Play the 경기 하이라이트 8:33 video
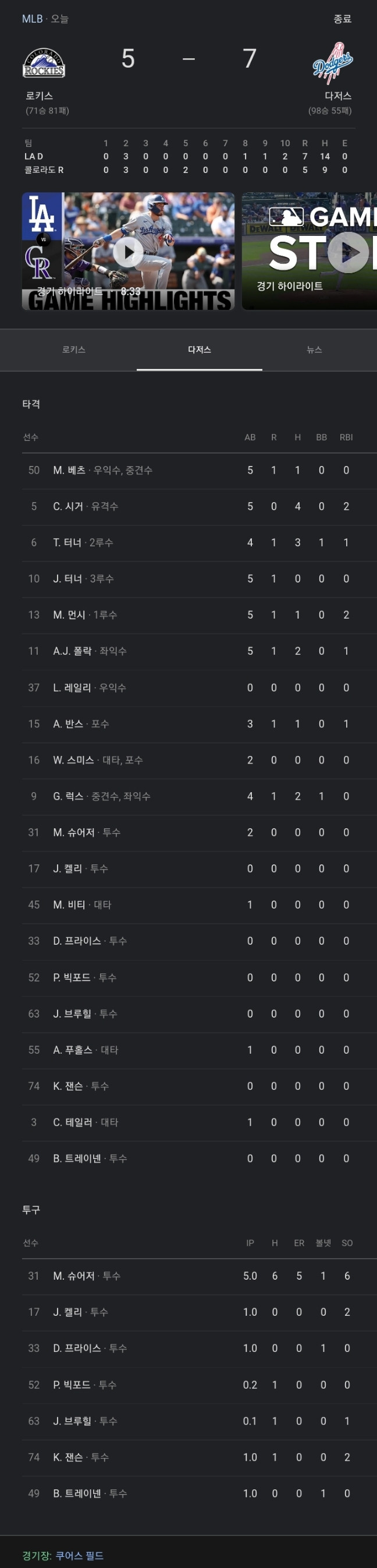The image size is (377, 1568). 129,252
